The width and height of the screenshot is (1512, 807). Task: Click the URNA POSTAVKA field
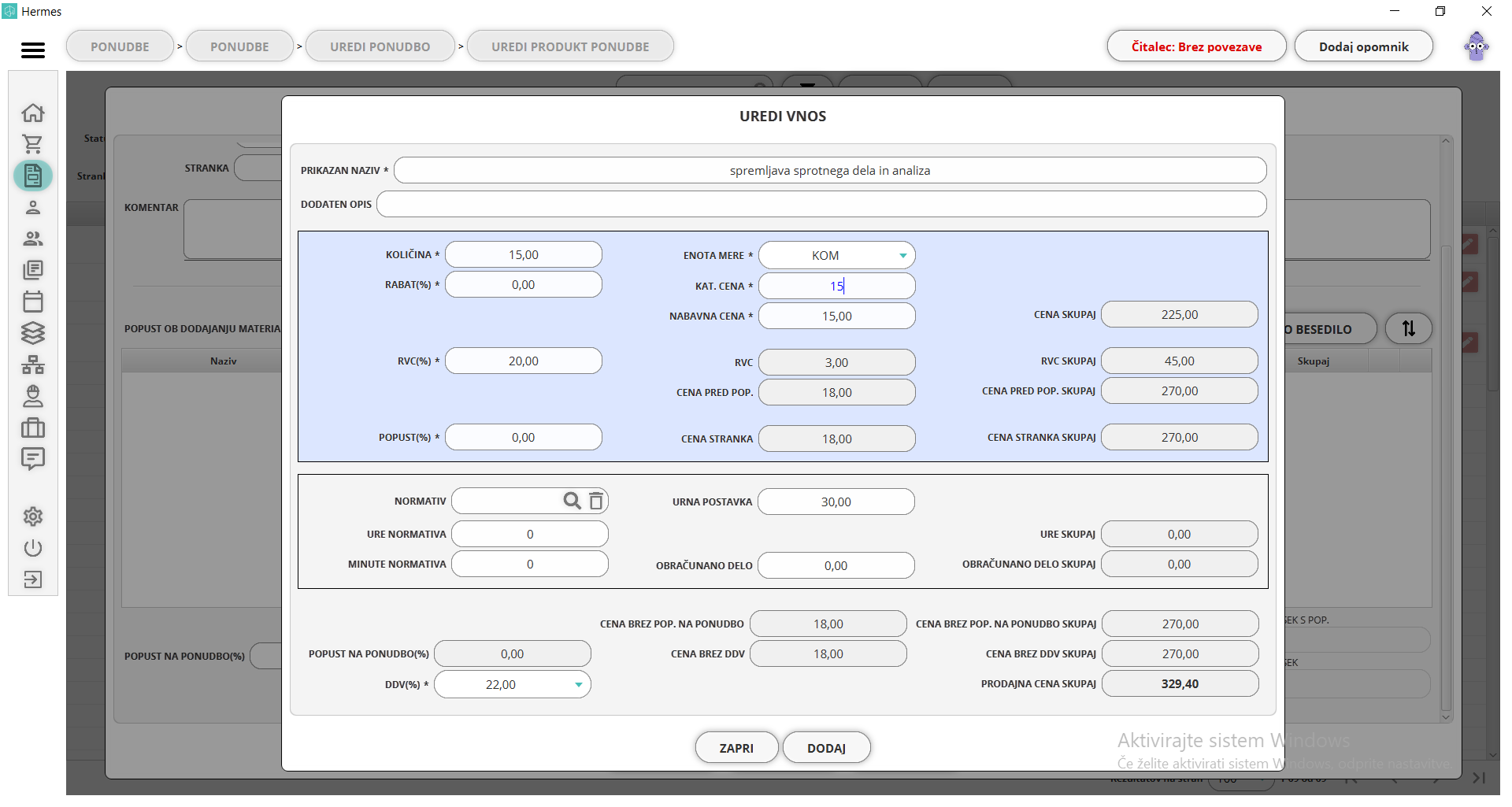tap(836, 502)
